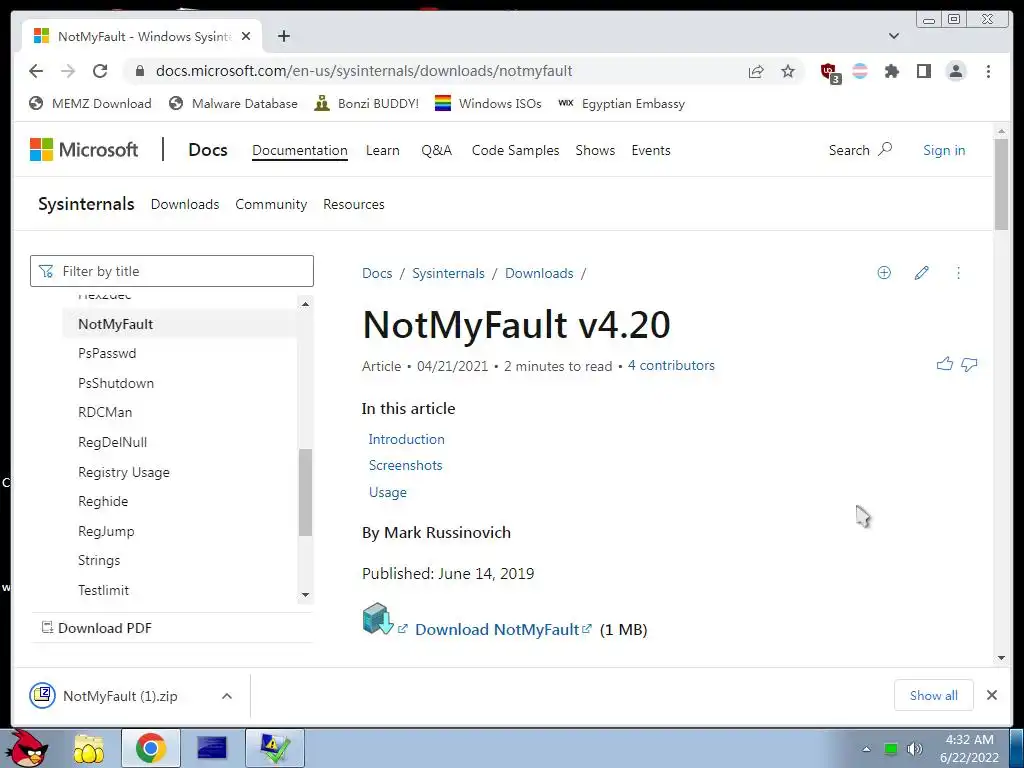The image size is (1024, 768).
Task: View site information padlock icon
Action: 140,71
